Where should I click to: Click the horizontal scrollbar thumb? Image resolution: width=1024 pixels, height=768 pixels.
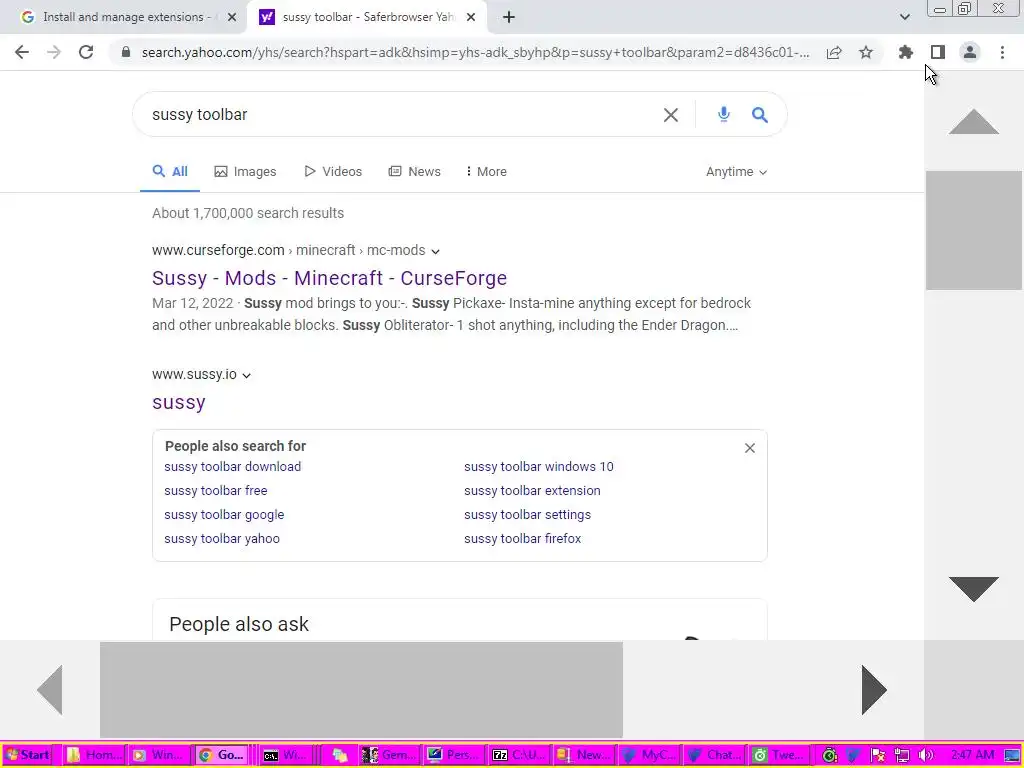click(x=361, y=690)
